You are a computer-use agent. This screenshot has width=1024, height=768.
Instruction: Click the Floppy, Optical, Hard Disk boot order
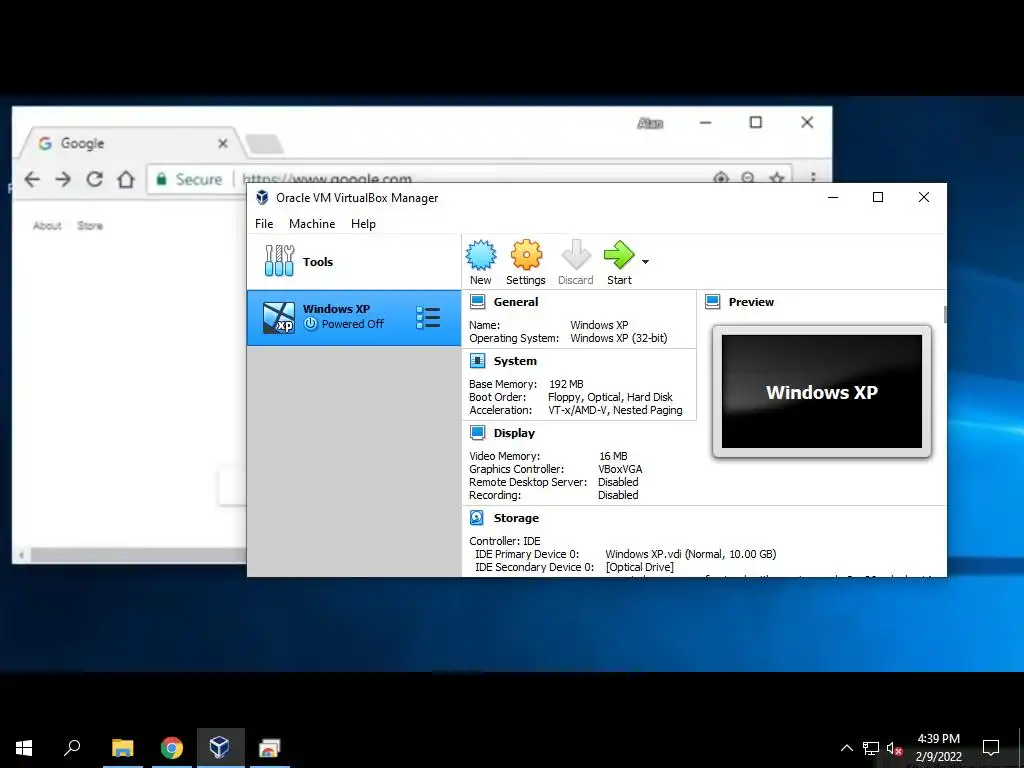pyautogui.click(x=610, y=397)
